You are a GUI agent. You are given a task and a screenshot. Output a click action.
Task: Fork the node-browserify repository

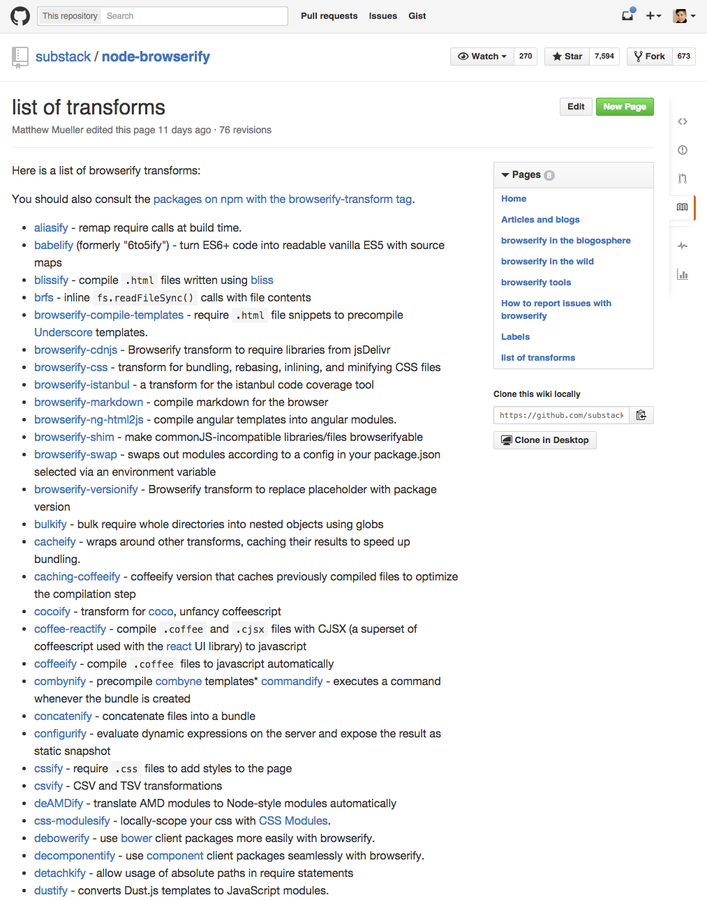pos(649,56)
